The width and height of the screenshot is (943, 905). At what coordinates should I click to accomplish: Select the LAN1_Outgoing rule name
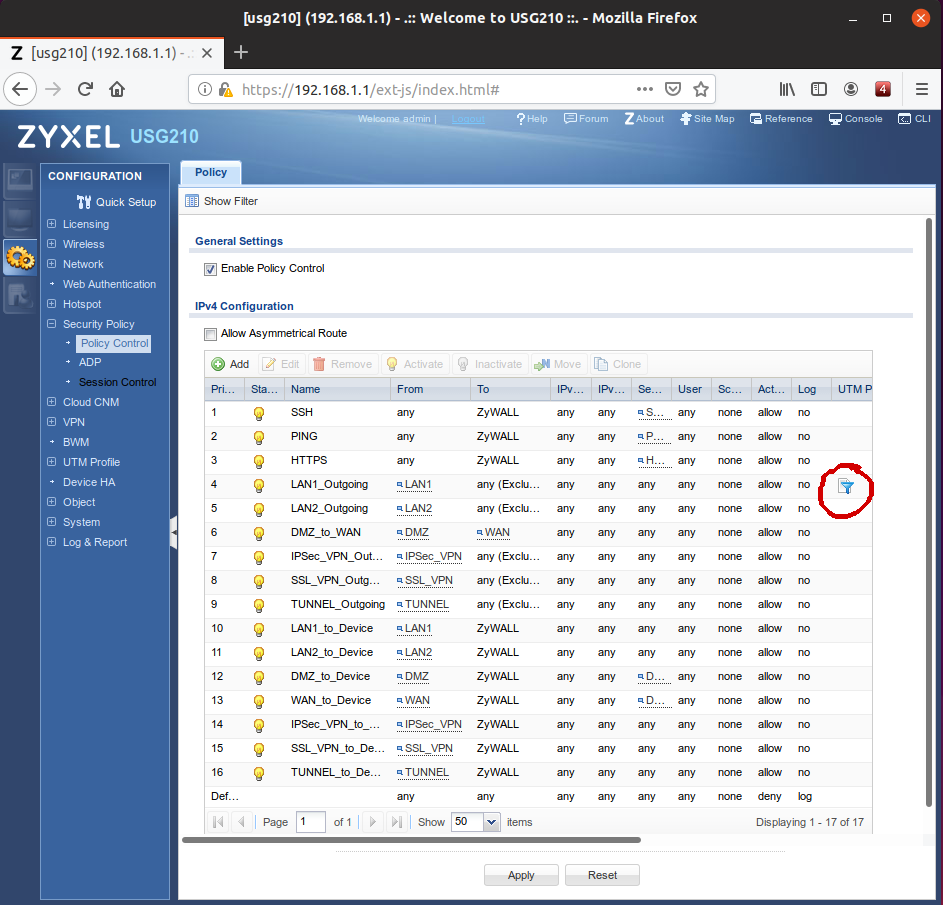329,484
